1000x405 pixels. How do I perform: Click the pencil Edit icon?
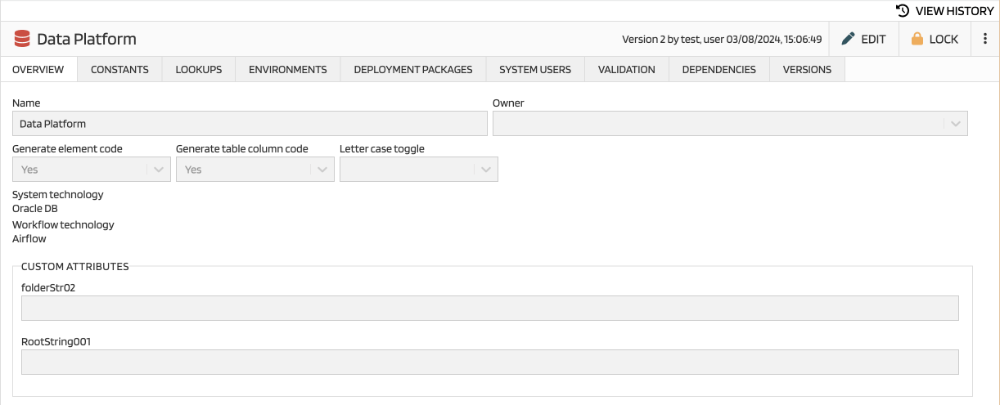pos(848,39)
